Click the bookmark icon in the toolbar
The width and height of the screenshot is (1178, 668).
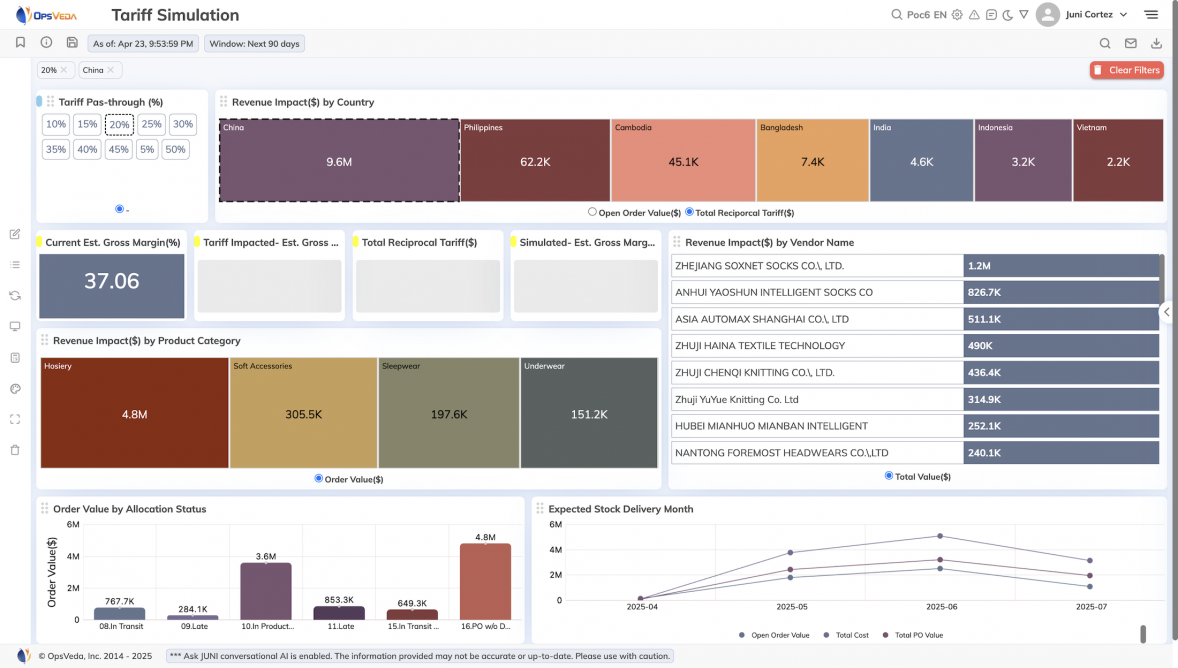tap(20, 43)
